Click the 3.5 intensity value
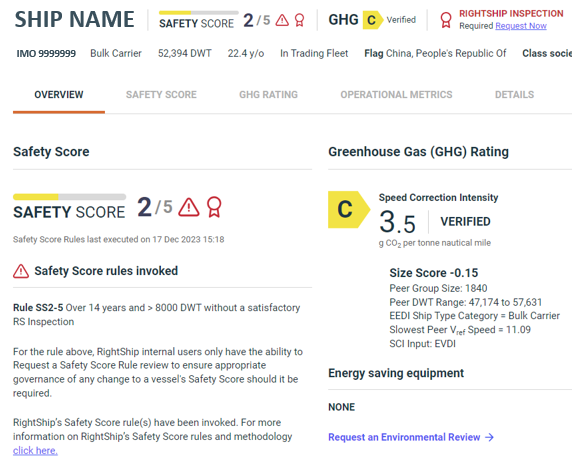 397,222
